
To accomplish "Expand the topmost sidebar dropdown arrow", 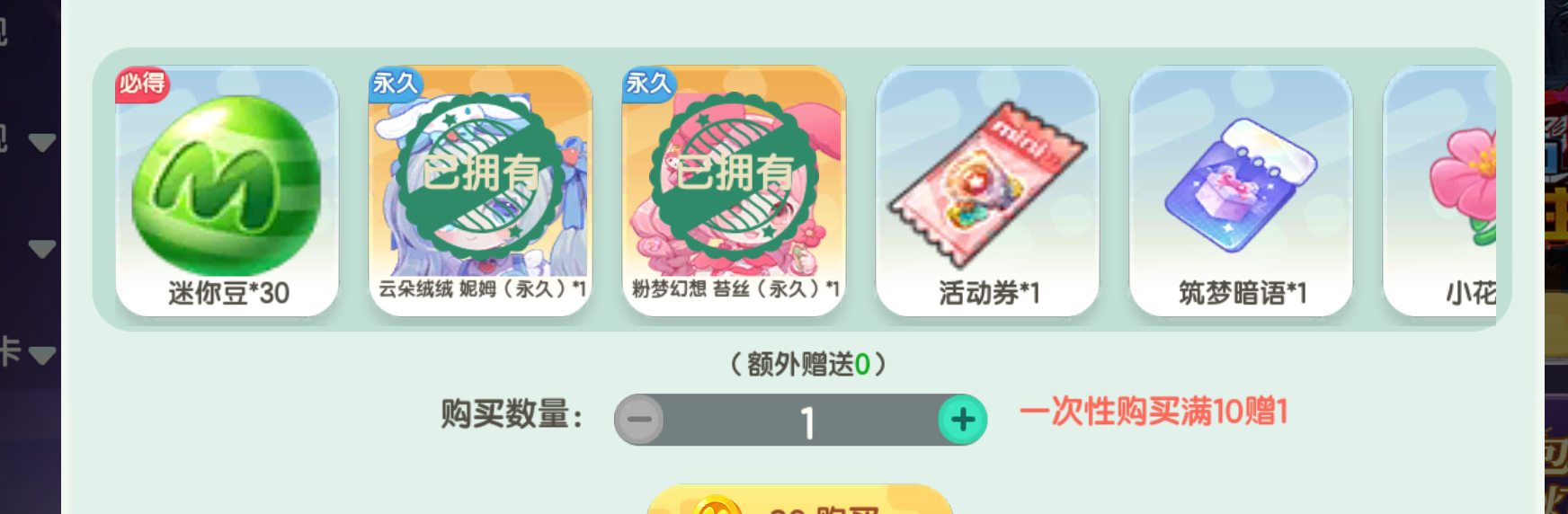I will 42,142.
